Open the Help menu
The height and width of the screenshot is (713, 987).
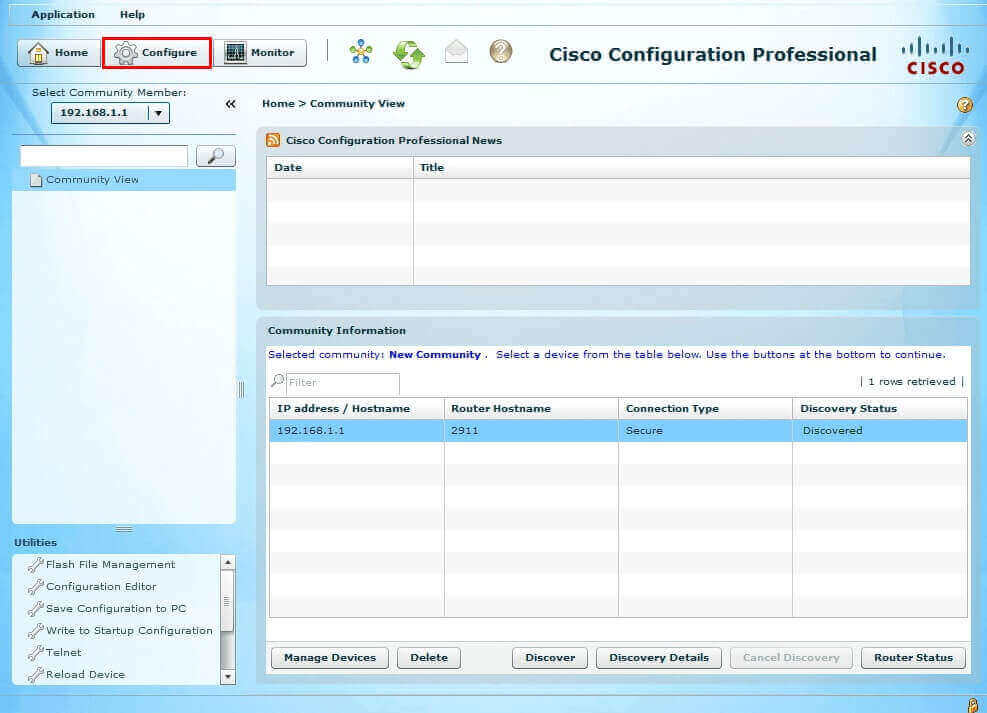[x=132, y=14]
